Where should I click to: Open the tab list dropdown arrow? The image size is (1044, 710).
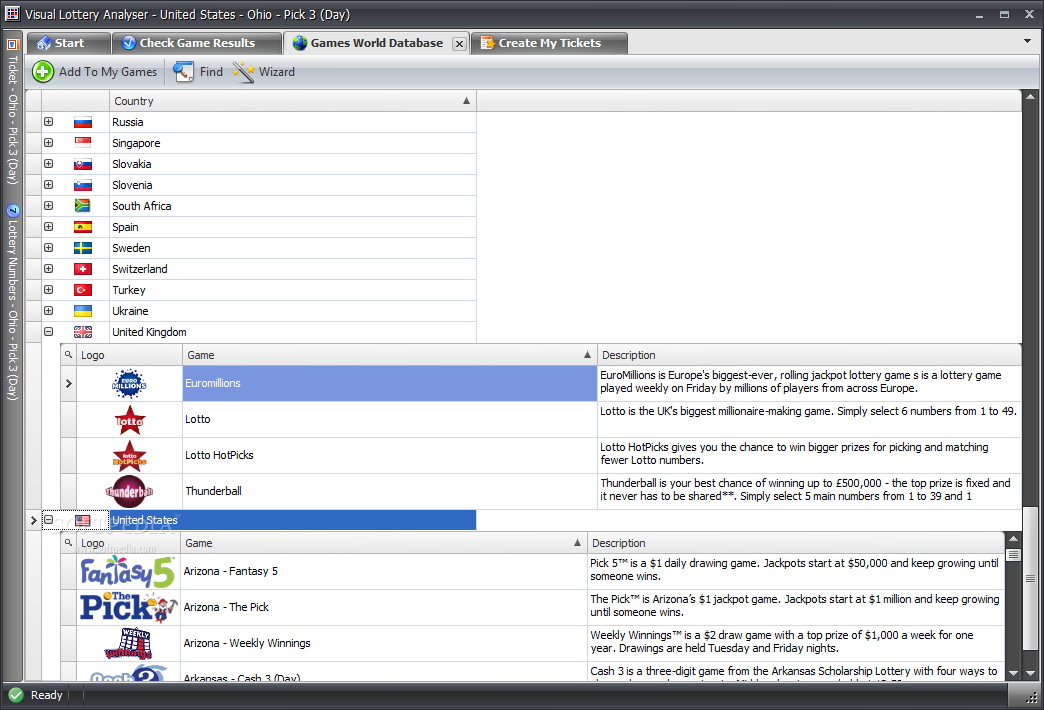click(x=1027, y=41)
